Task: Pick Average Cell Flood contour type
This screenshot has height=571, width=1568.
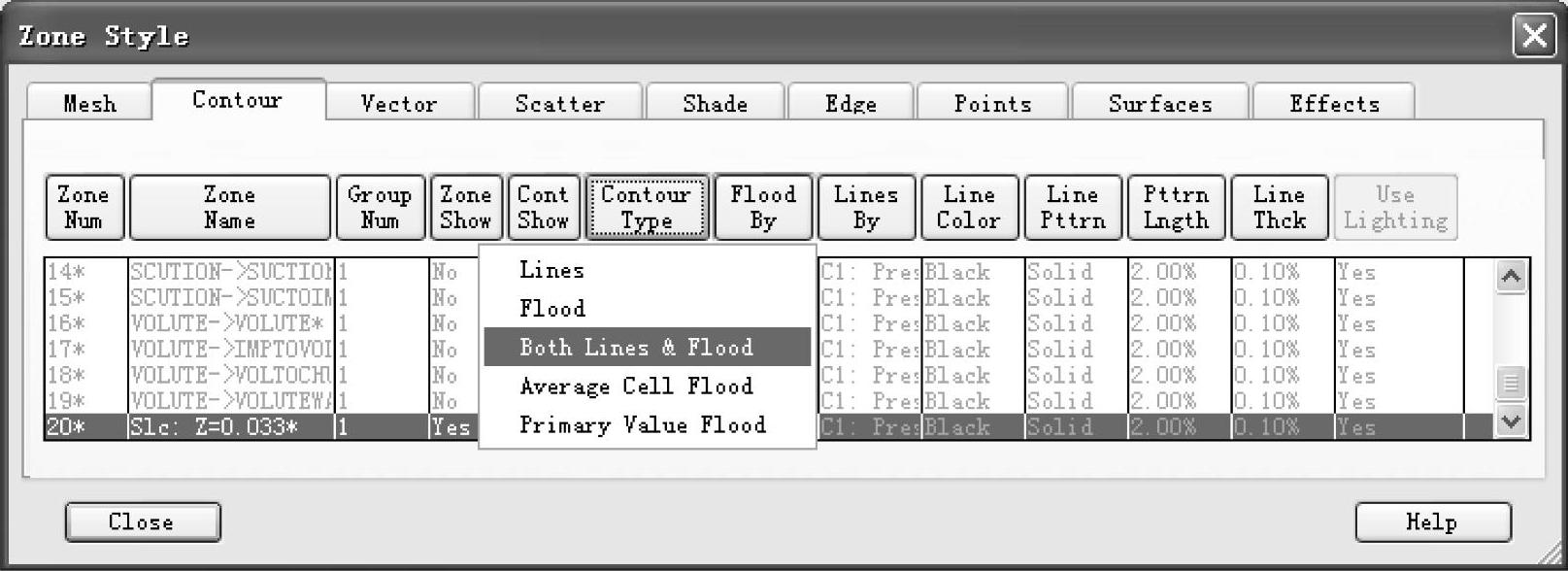Action: click(x=636, y=386)
